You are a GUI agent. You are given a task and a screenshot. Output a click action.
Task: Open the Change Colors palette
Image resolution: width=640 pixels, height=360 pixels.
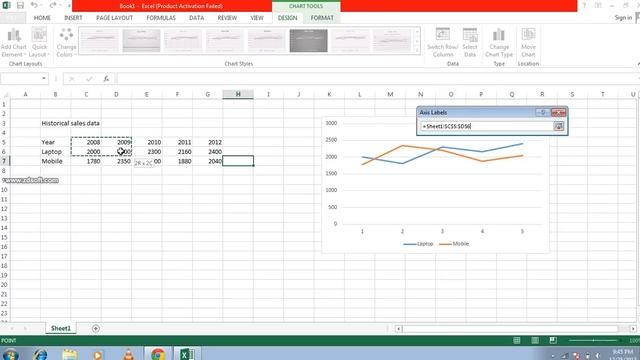66,43
